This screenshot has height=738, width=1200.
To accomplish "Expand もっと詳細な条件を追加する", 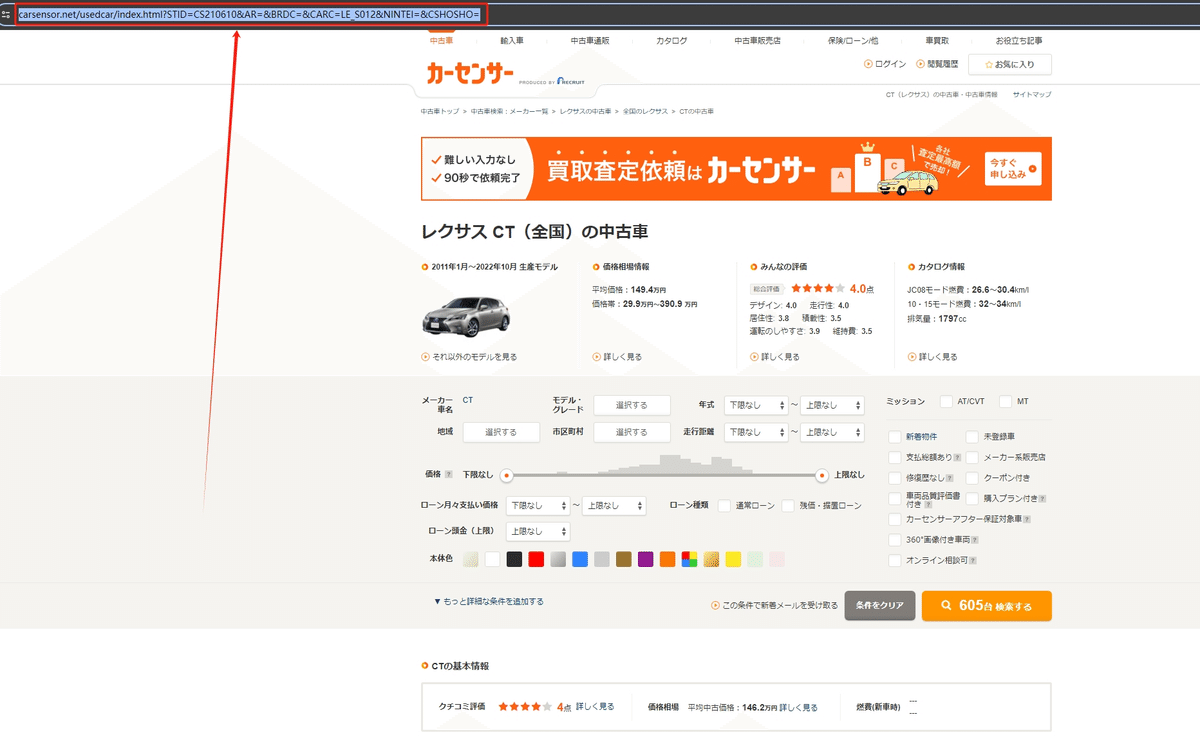I will tap(489, 601).
